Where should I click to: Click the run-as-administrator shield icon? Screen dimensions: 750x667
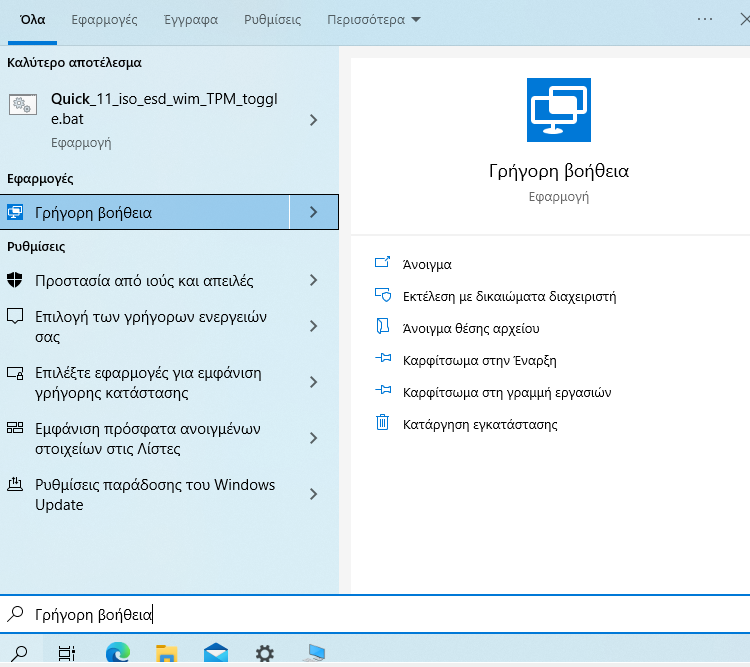point(383,295)
